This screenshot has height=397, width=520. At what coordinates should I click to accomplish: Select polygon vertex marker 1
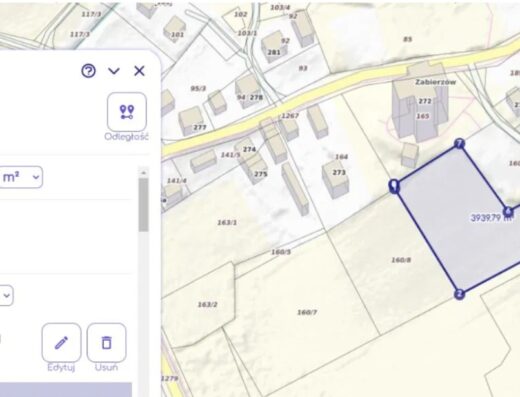394,186
